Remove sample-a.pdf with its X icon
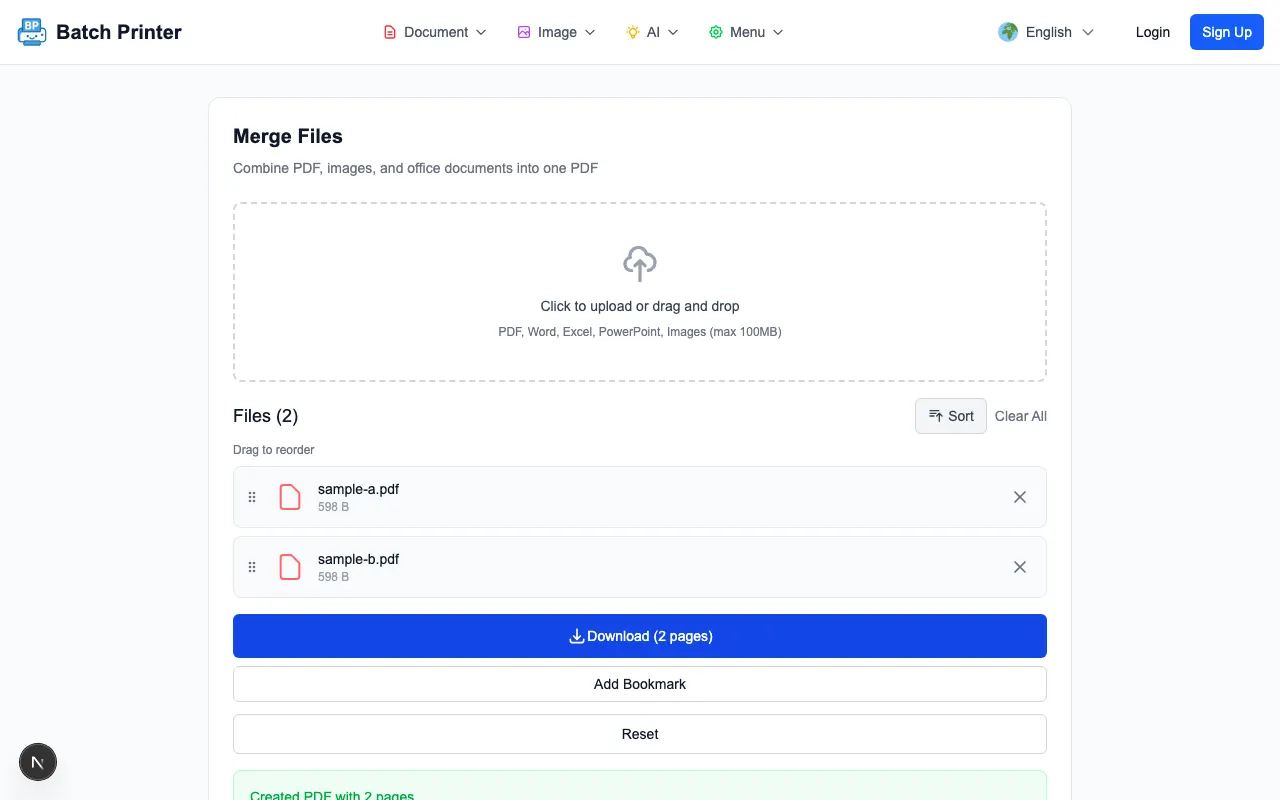Viewport: 1280px width, 800px height. tap(1020, 497)
